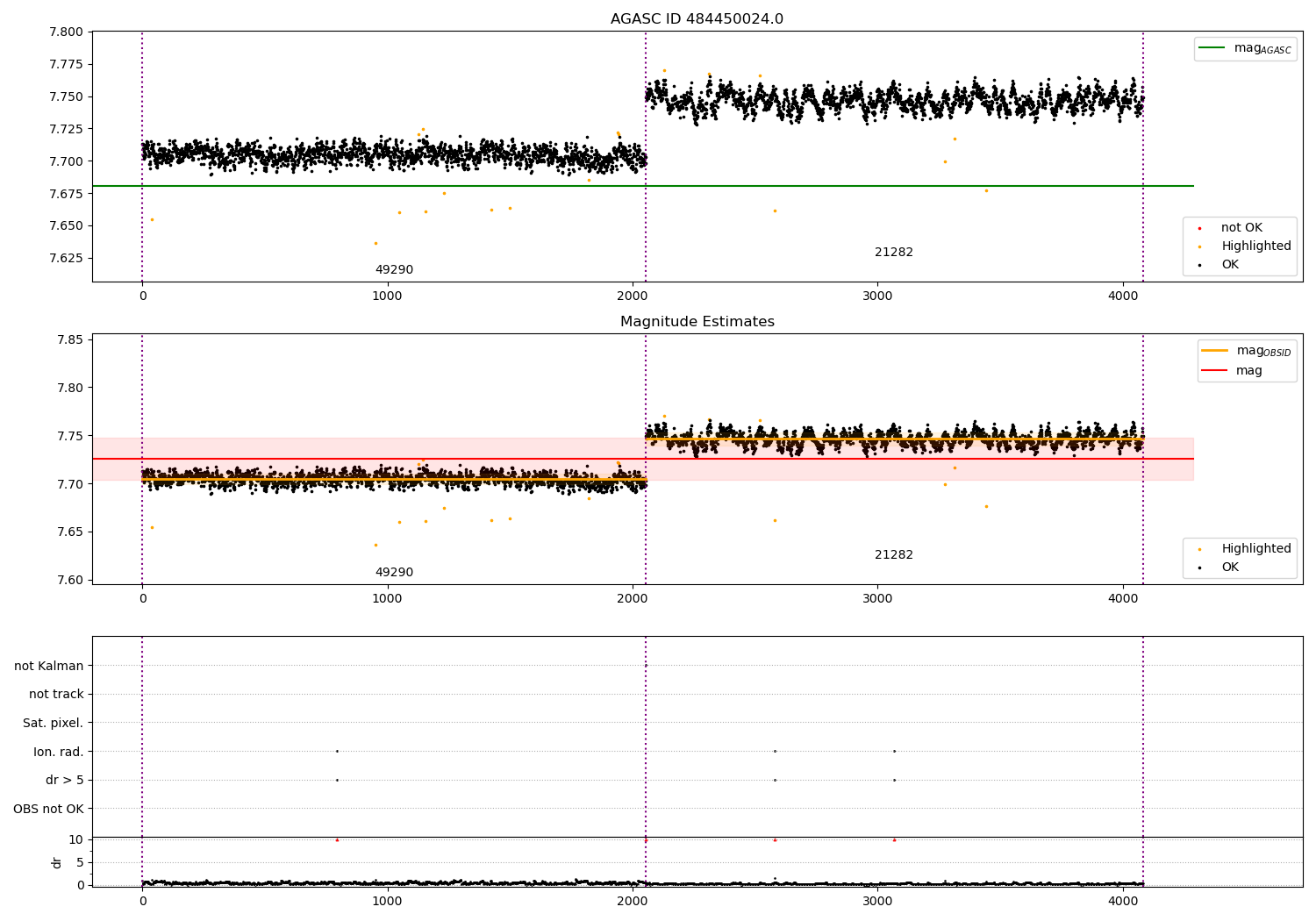This screenshot has height=921, width=1316.
Task: Select the 'Sat. pixel.' row label
Action: [x=54, y=724]
